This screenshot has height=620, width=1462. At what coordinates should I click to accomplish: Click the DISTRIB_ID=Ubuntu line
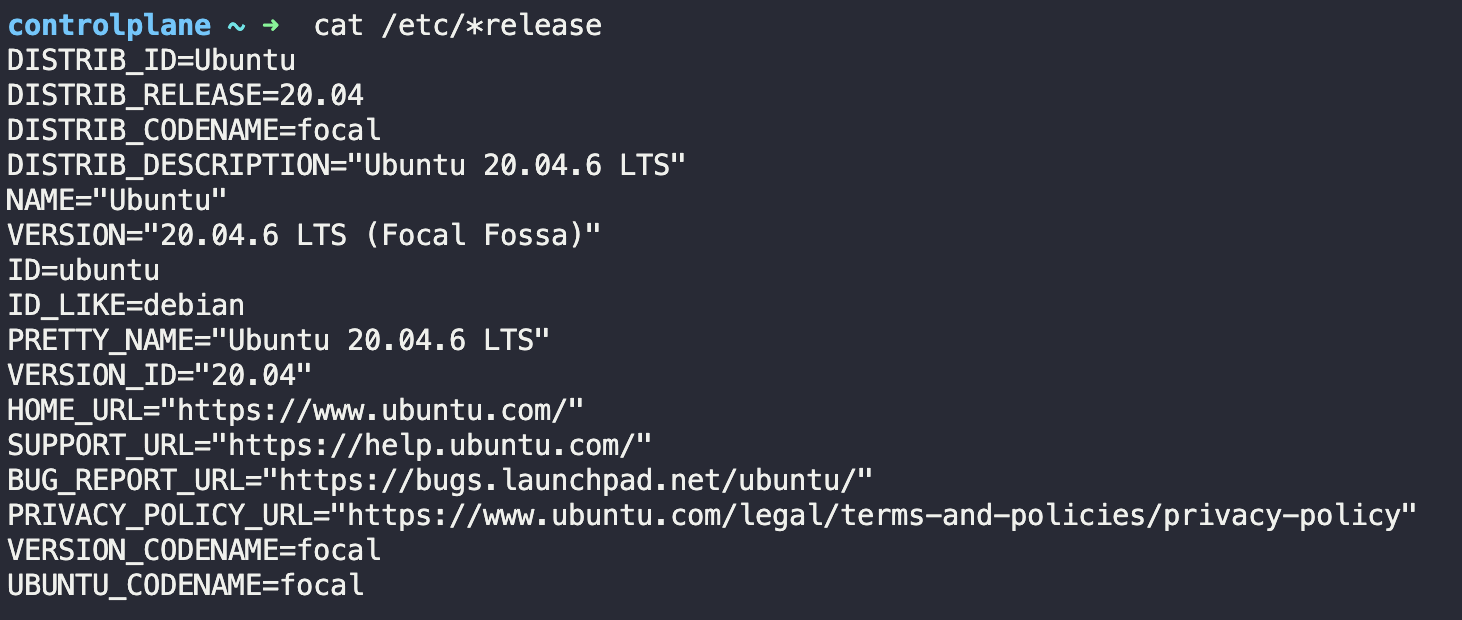click(x=152, y=60)
